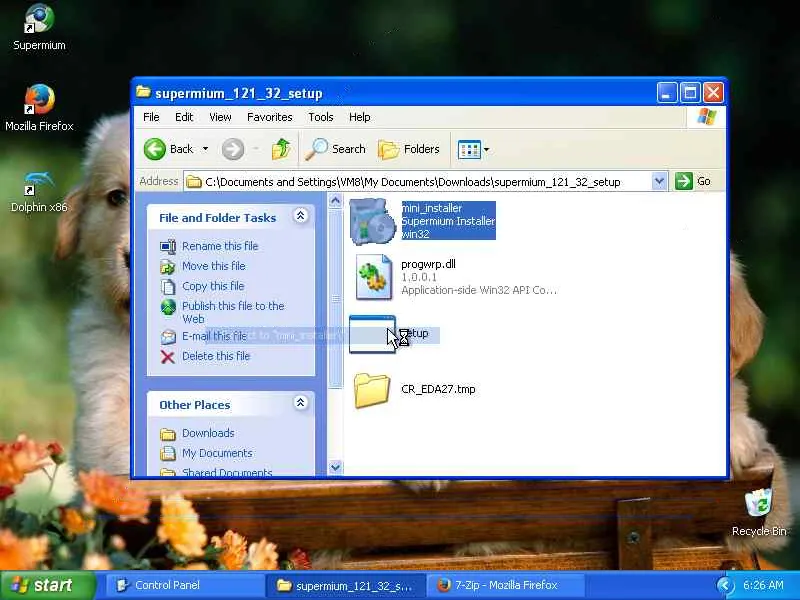Image resolution: width=800 pixels, height=600 pixels.
Task: Click the taskbar clock showing 6:26 AM
Action: (763, 585)
